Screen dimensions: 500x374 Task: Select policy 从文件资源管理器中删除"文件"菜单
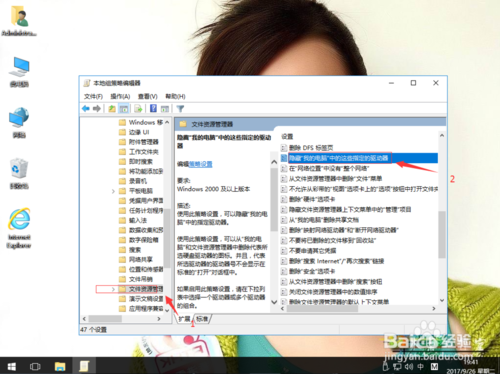click(335, 179)
